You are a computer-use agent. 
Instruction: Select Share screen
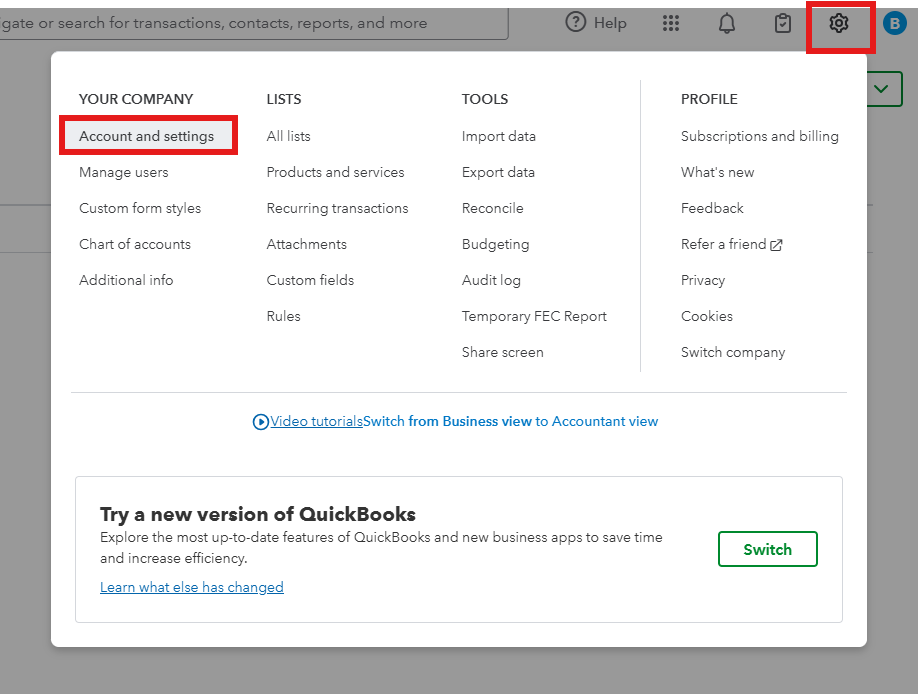(502, 352)
